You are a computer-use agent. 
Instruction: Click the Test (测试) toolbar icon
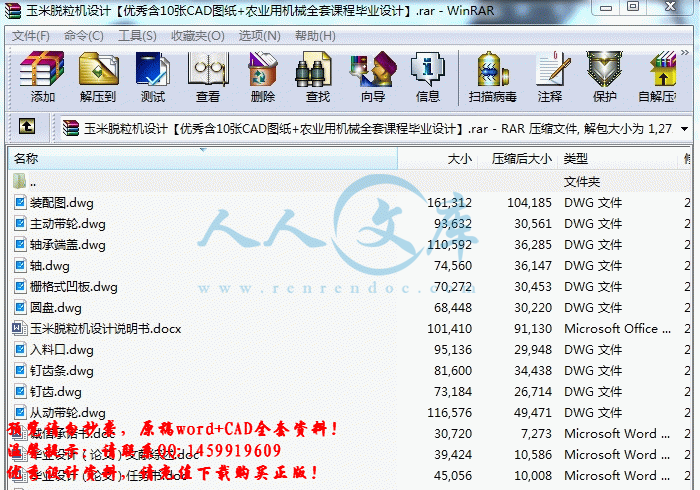pyautogui.click(x=153, y=76)
